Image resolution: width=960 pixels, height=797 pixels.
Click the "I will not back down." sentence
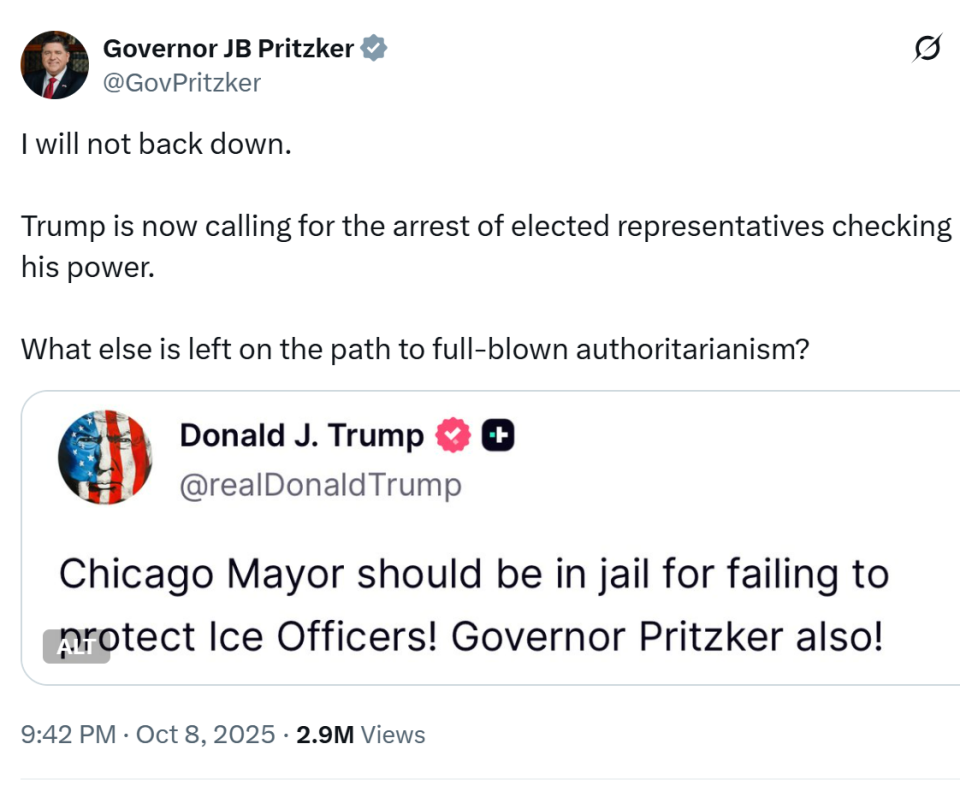pyautogui.click(x=156, y=144)
